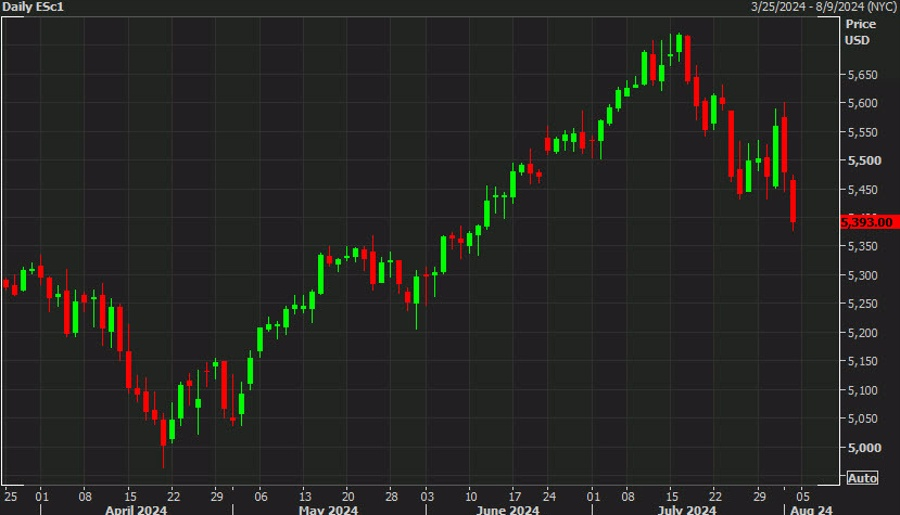Click the 5,100 price axis tick
Image resolution: width=900 pixels, height=515 pixels.
[x=862, y=390]
